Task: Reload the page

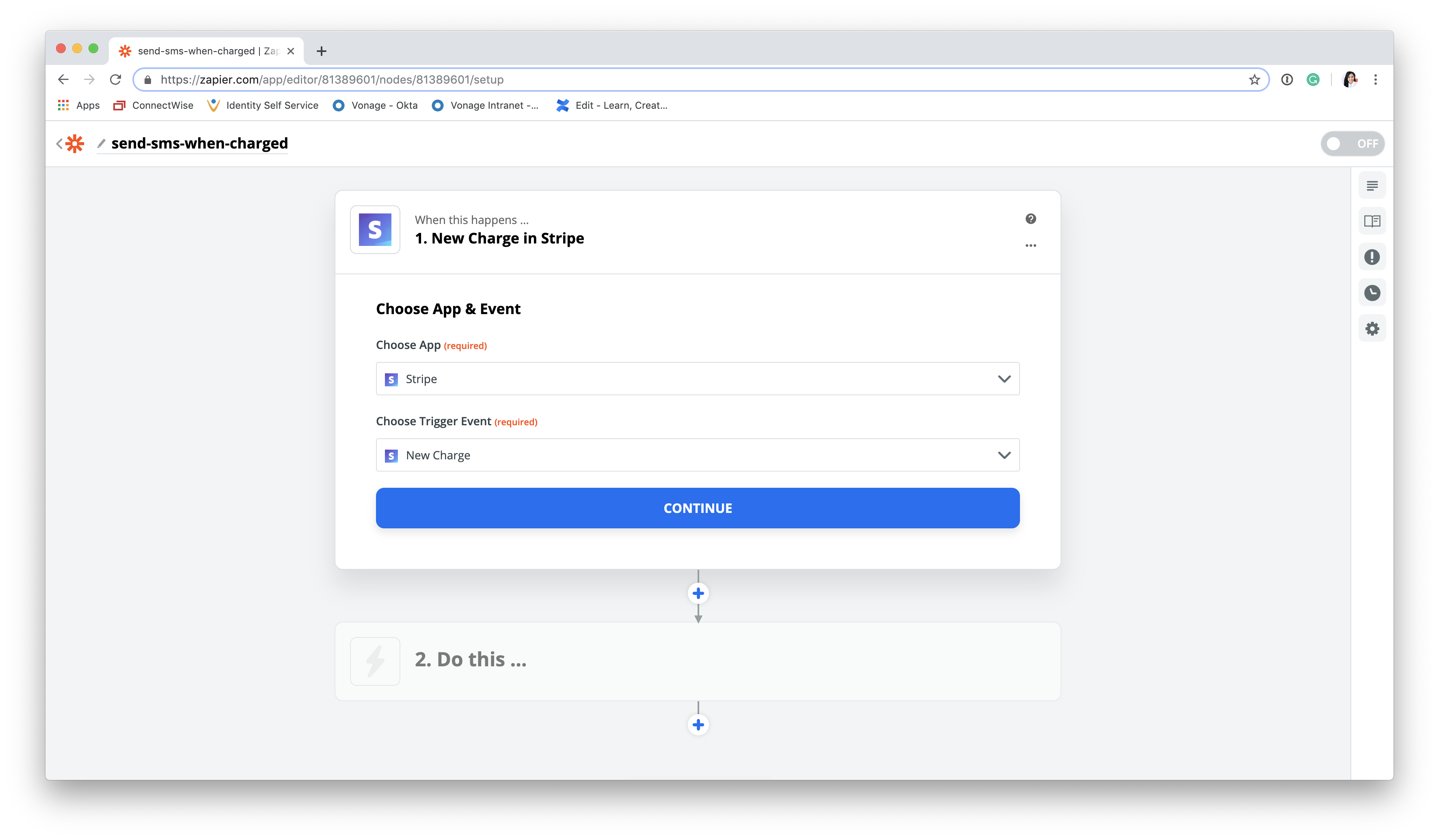Action: pos(115,79)
